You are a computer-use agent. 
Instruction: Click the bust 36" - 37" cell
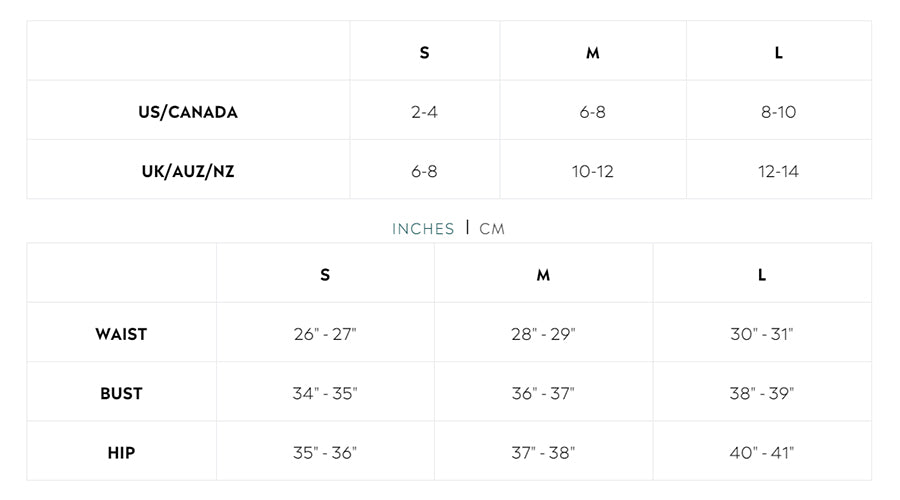tap(543, 393)
